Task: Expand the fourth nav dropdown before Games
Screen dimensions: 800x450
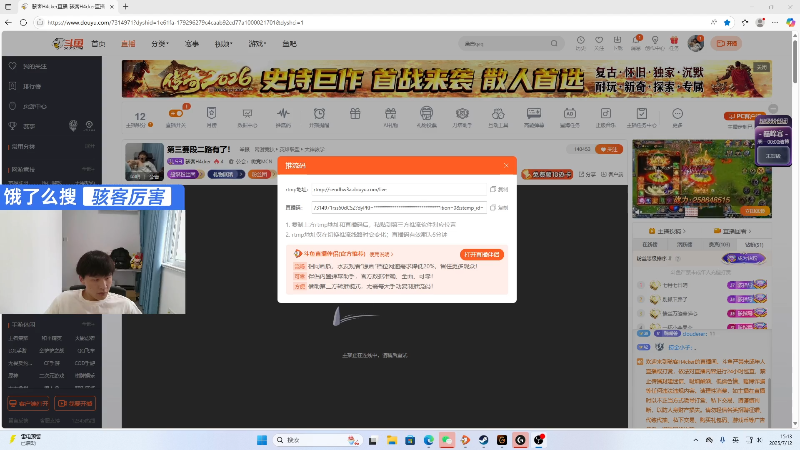Action: [223, 44]
